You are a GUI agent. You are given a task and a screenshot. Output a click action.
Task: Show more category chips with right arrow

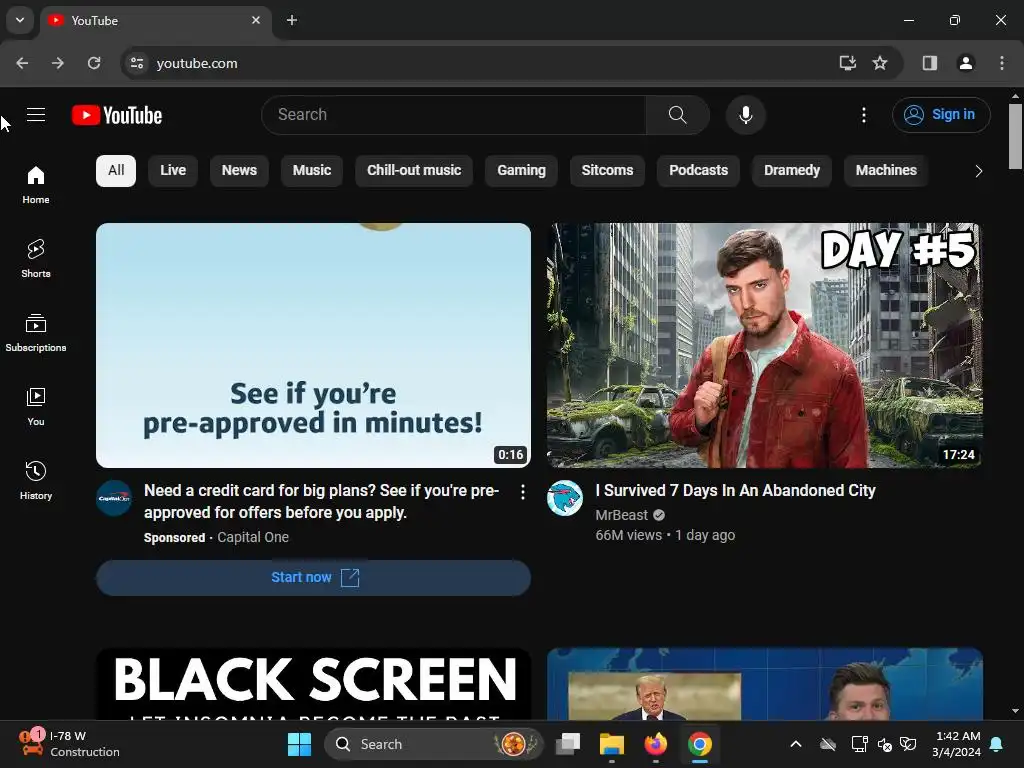[x=978, y=171]
